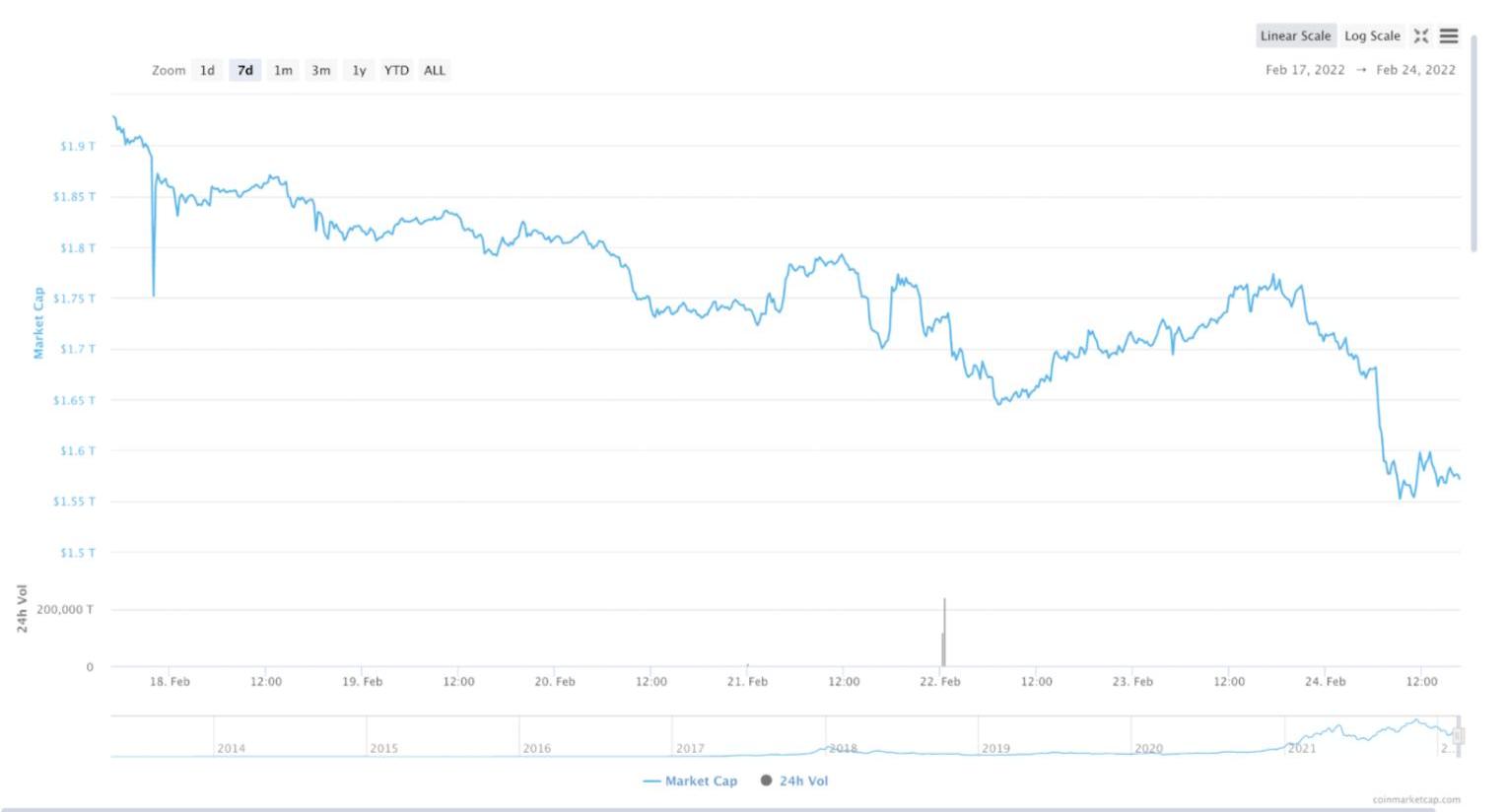
Task: Set zoom range to 1d
Action: pyautogui.click(x=207, y=70)
